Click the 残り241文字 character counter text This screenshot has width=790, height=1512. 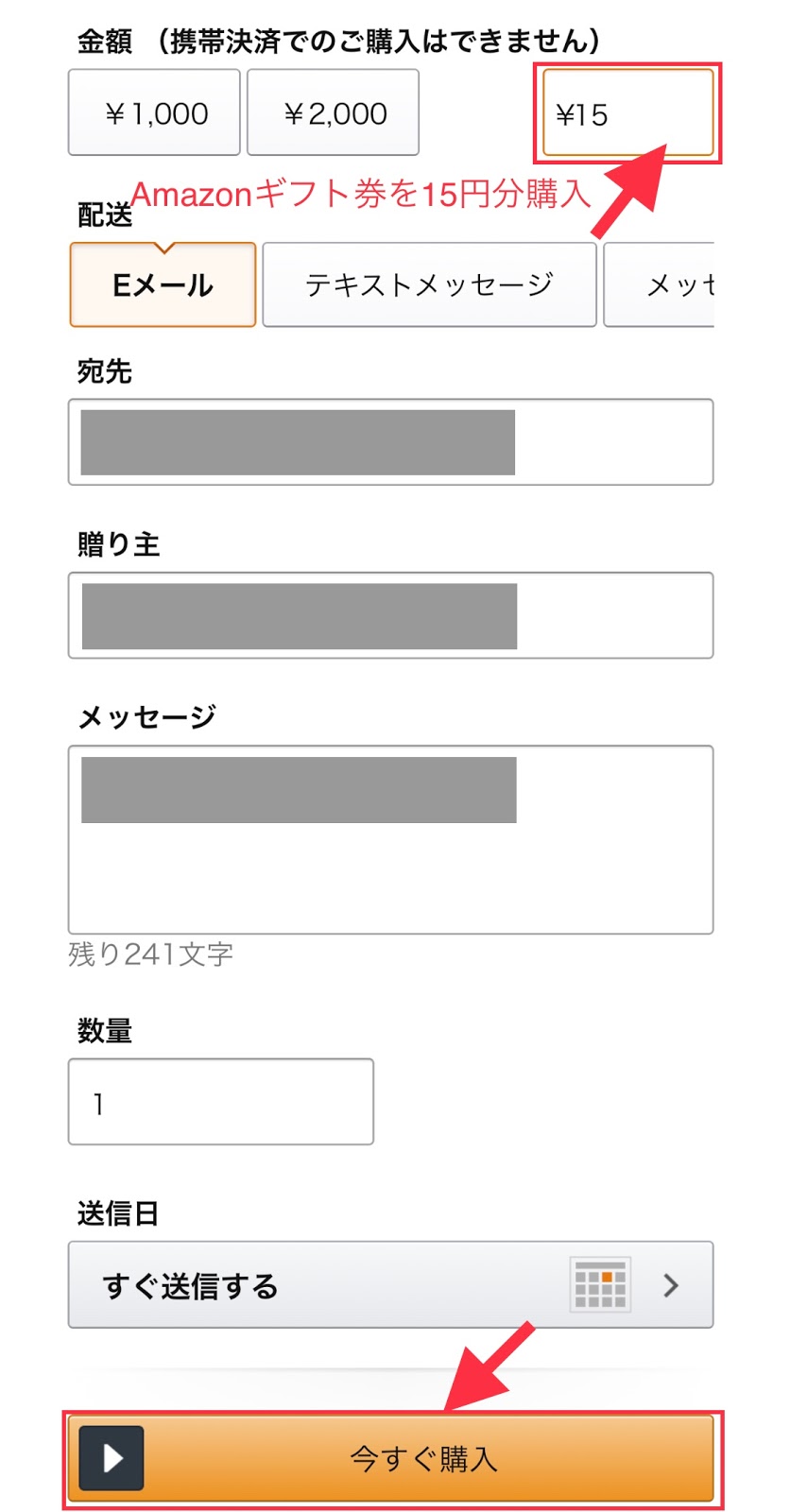[x=150, y=954]
